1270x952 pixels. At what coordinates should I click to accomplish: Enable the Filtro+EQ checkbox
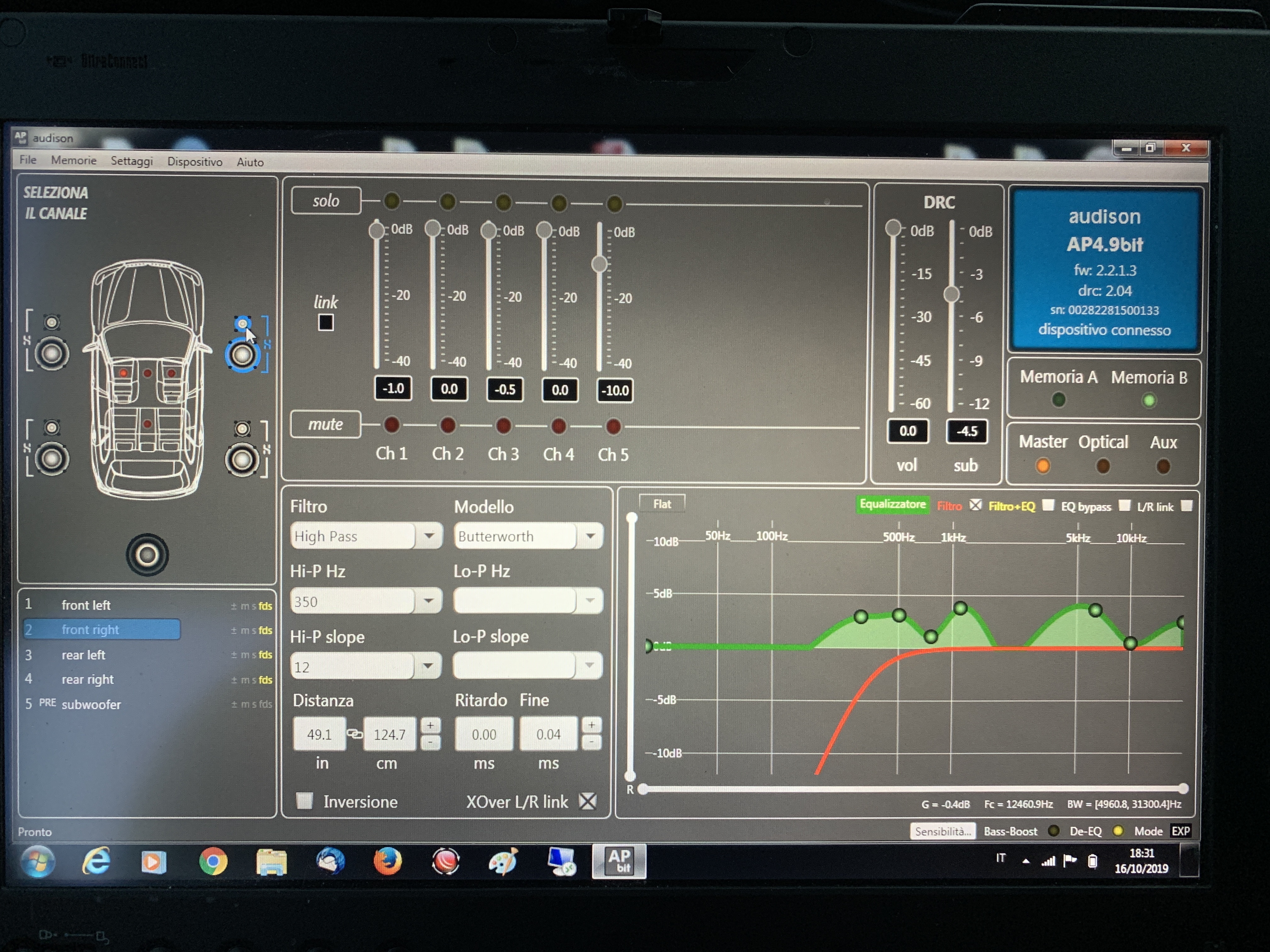pyautogui.click(x=1048, y=505)
